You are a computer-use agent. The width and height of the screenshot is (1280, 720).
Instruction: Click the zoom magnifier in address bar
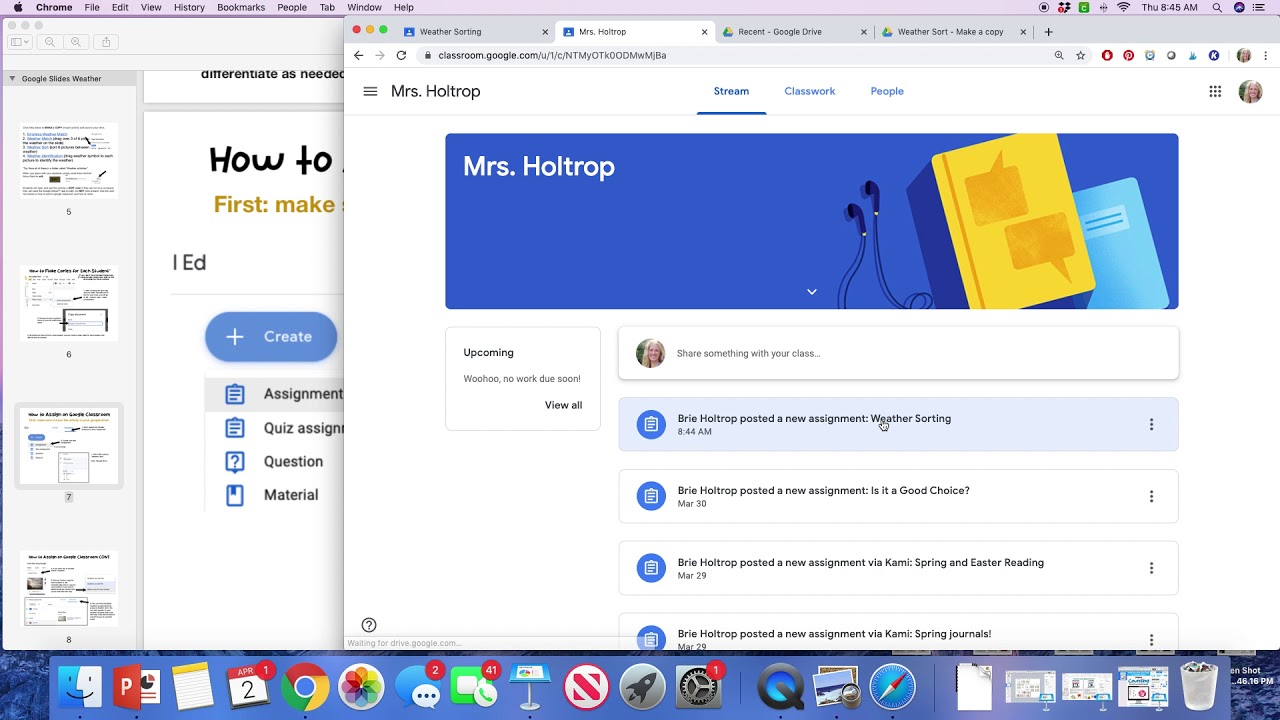tap(1059, 55)
